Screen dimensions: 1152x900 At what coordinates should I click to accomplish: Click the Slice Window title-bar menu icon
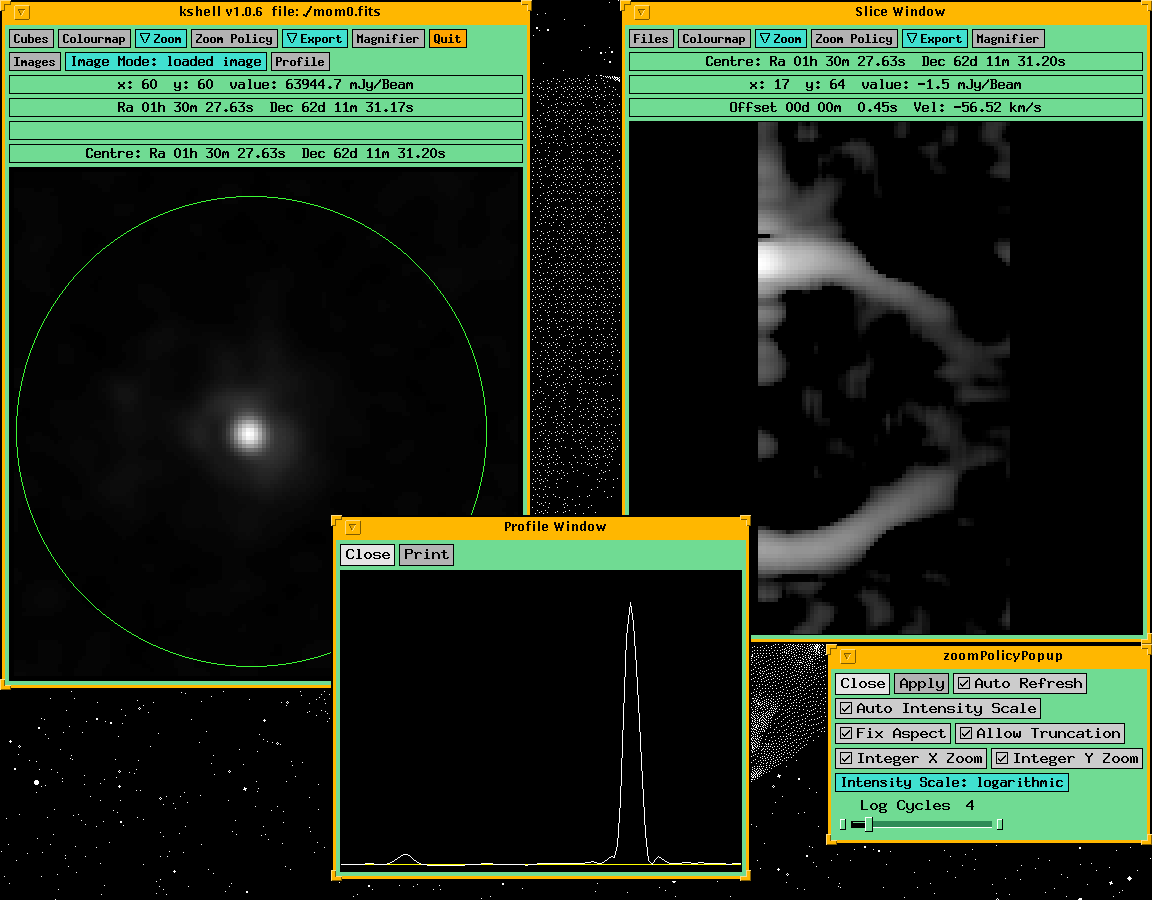pos(642,13)
